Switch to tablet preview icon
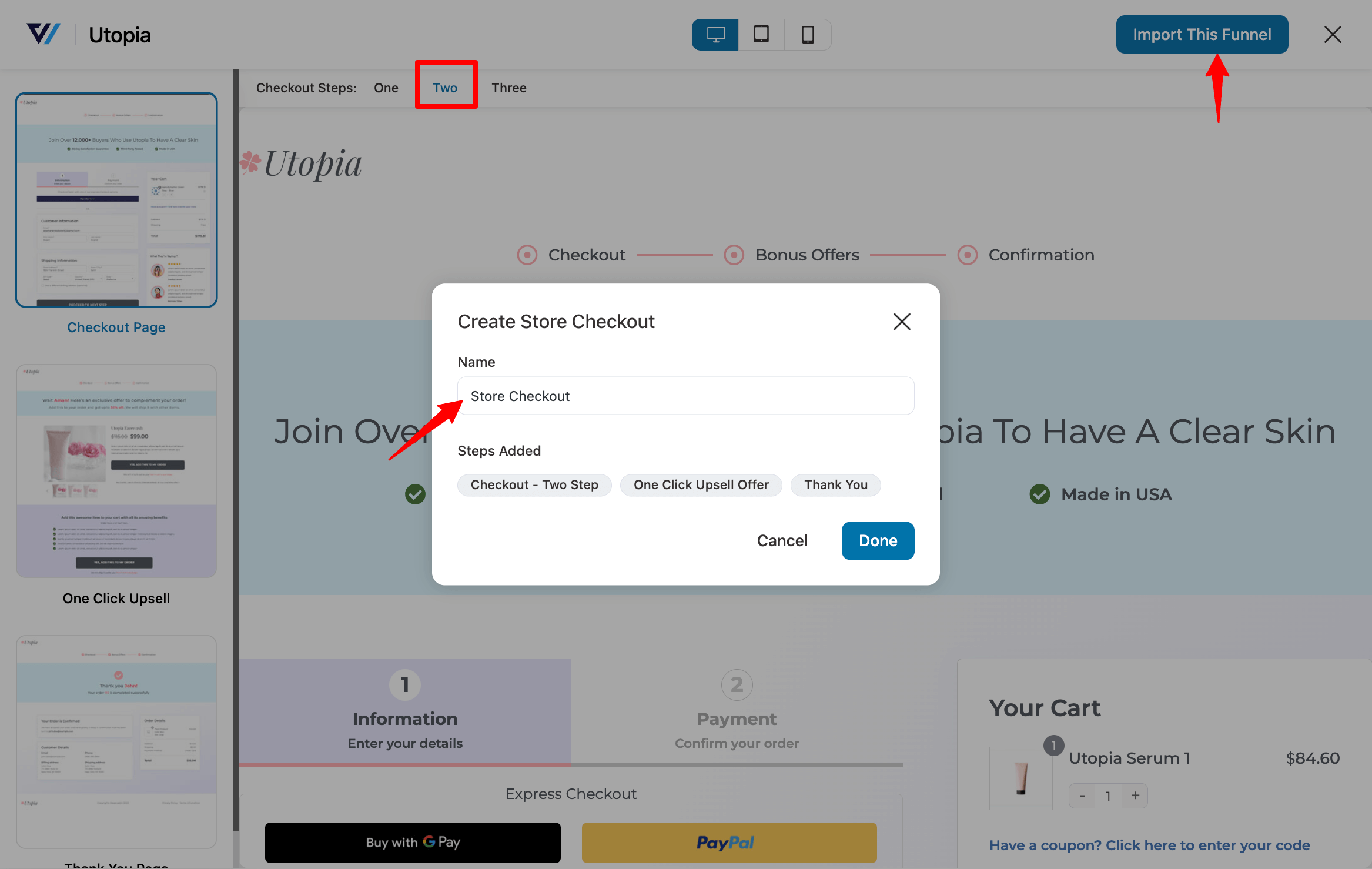Viewport: 1372px width, 869px height. point(761,35)
